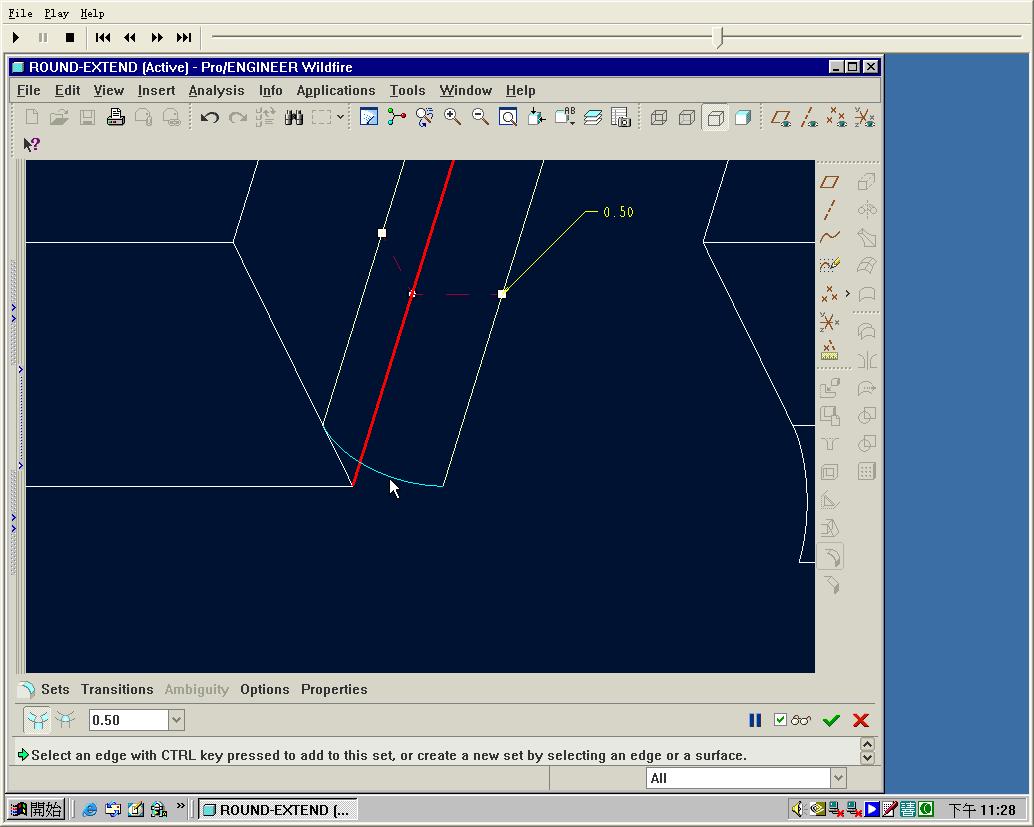The height and width of the screenshot is (827, 1034).
Task: Expand the Datum Point flyout arrow
Action: tap(847, 293)
